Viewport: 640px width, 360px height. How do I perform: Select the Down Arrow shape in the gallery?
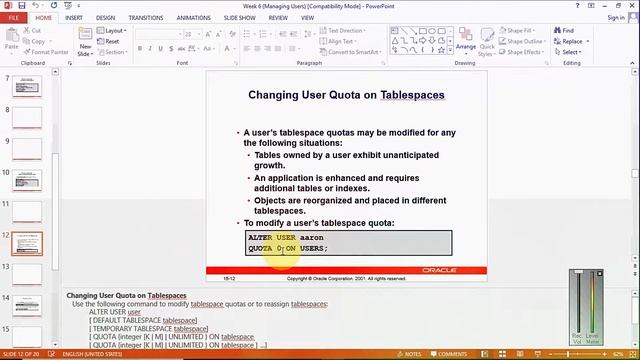pyautogui.click(x=432, y=40)
